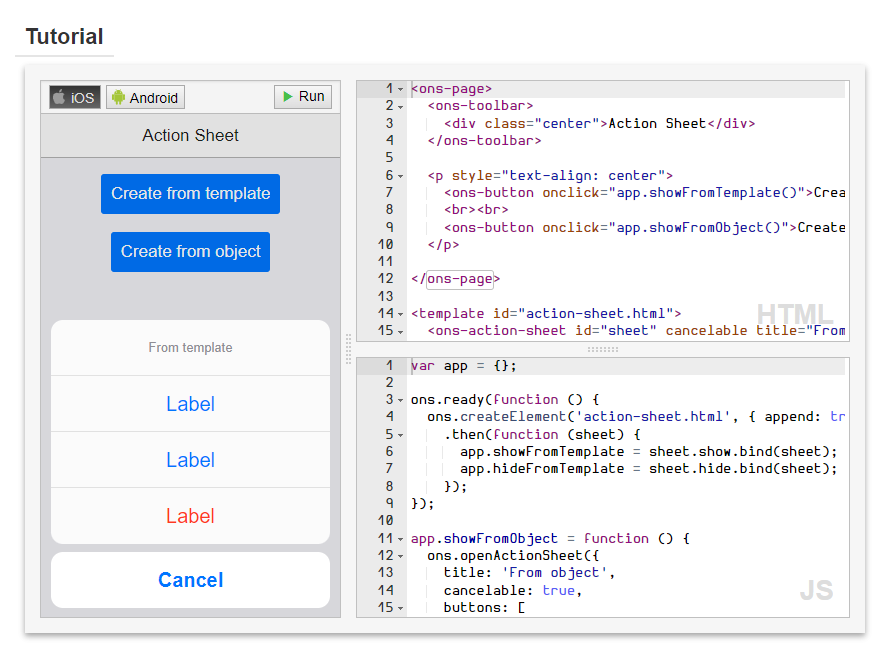This screenshot has width=886, height=645.
Task: Run the tutorial code
Action: point(303,97)
